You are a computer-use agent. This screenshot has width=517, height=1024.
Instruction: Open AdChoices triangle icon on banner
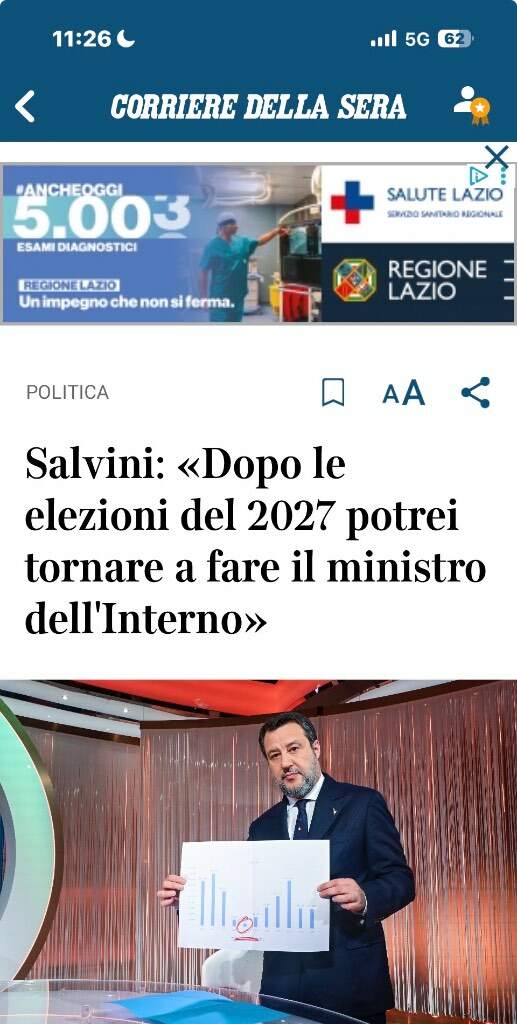point(480,174)
